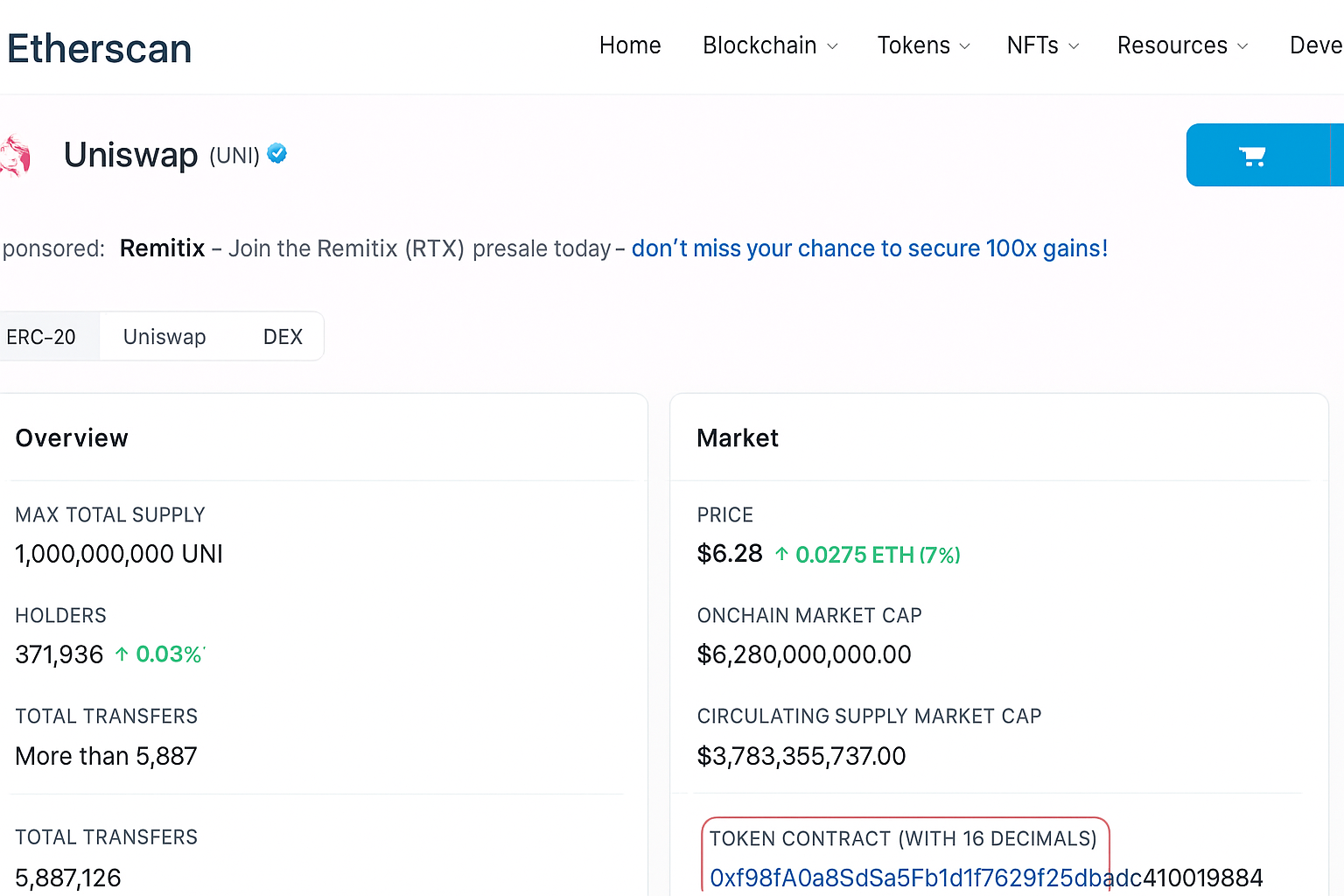Image resolution: width=1344 pixels, height=896 pixels.
Task: Click the Market card heading
Action: 738,438
